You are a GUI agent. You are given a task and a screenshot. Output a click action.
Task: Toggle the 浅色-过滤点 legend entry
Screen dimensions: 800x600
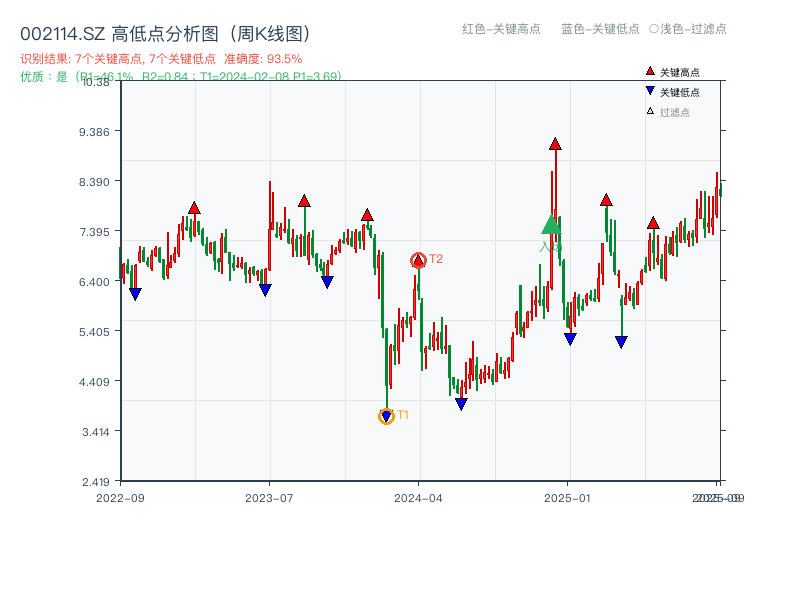689,30
